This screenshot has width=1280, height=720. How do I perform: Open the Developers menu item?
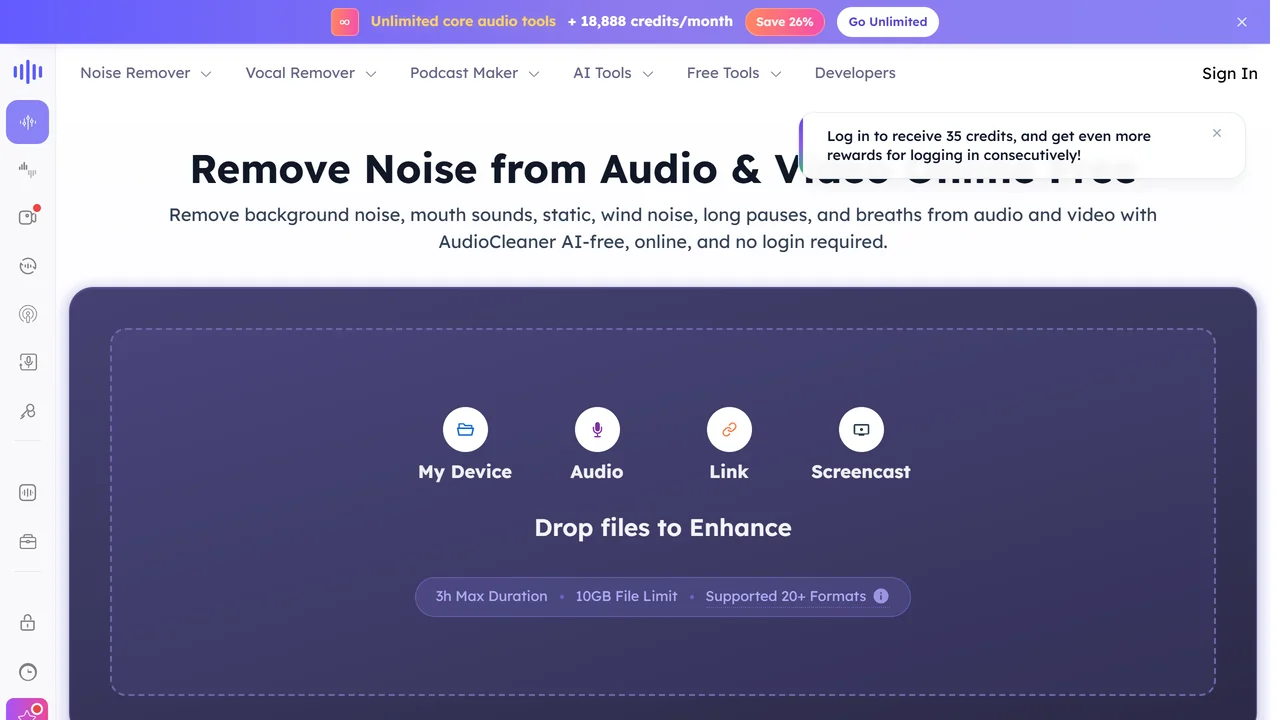(x=855, y=73)
